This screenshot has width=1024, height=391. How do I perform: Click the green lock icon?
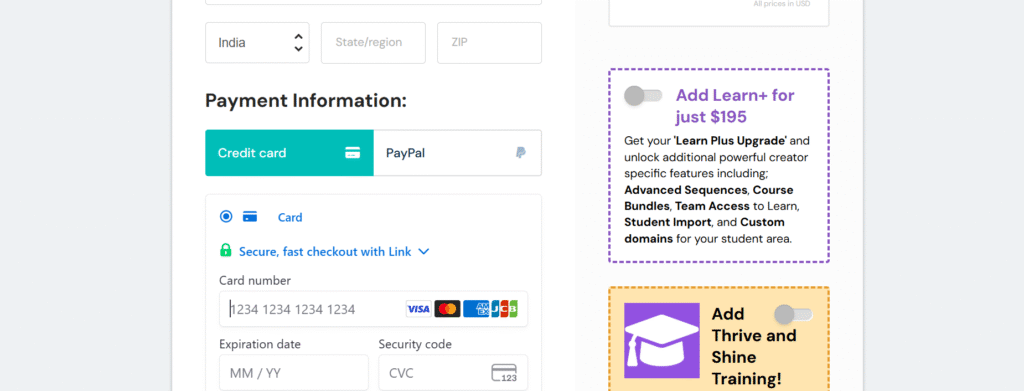point(225,251)
